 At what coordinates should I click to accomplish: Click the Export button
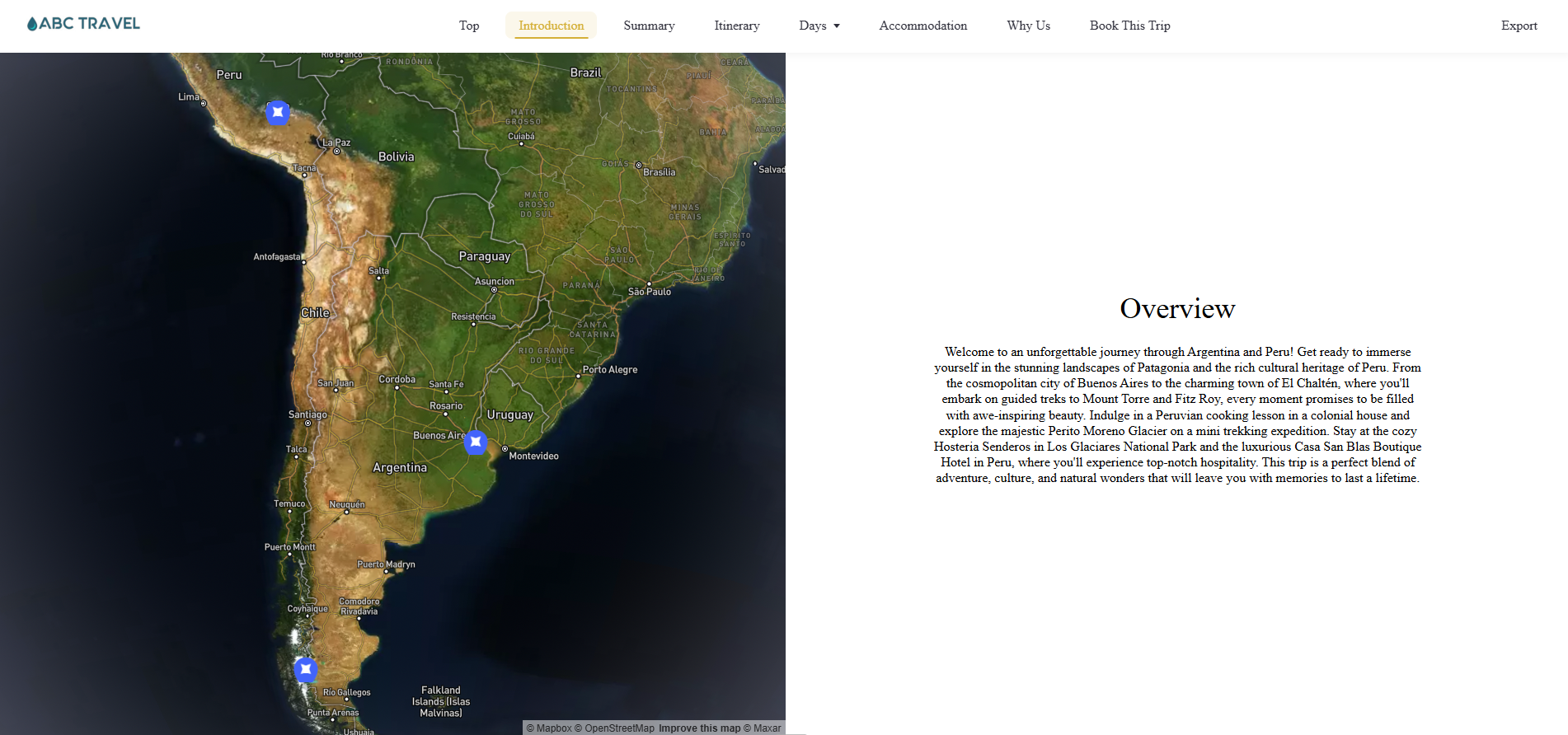pyautogui.click(x=1519, y=26)
